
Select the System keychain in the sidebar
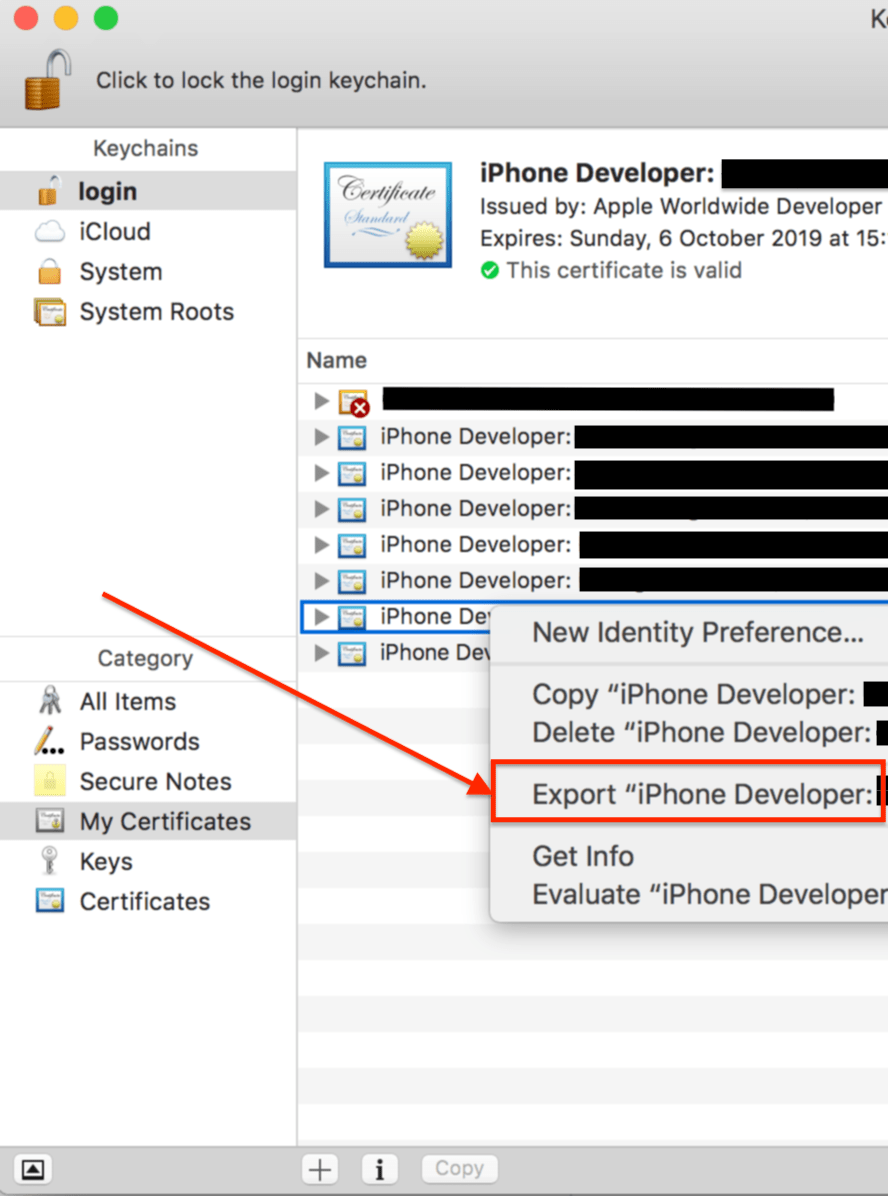coord(119,271)
